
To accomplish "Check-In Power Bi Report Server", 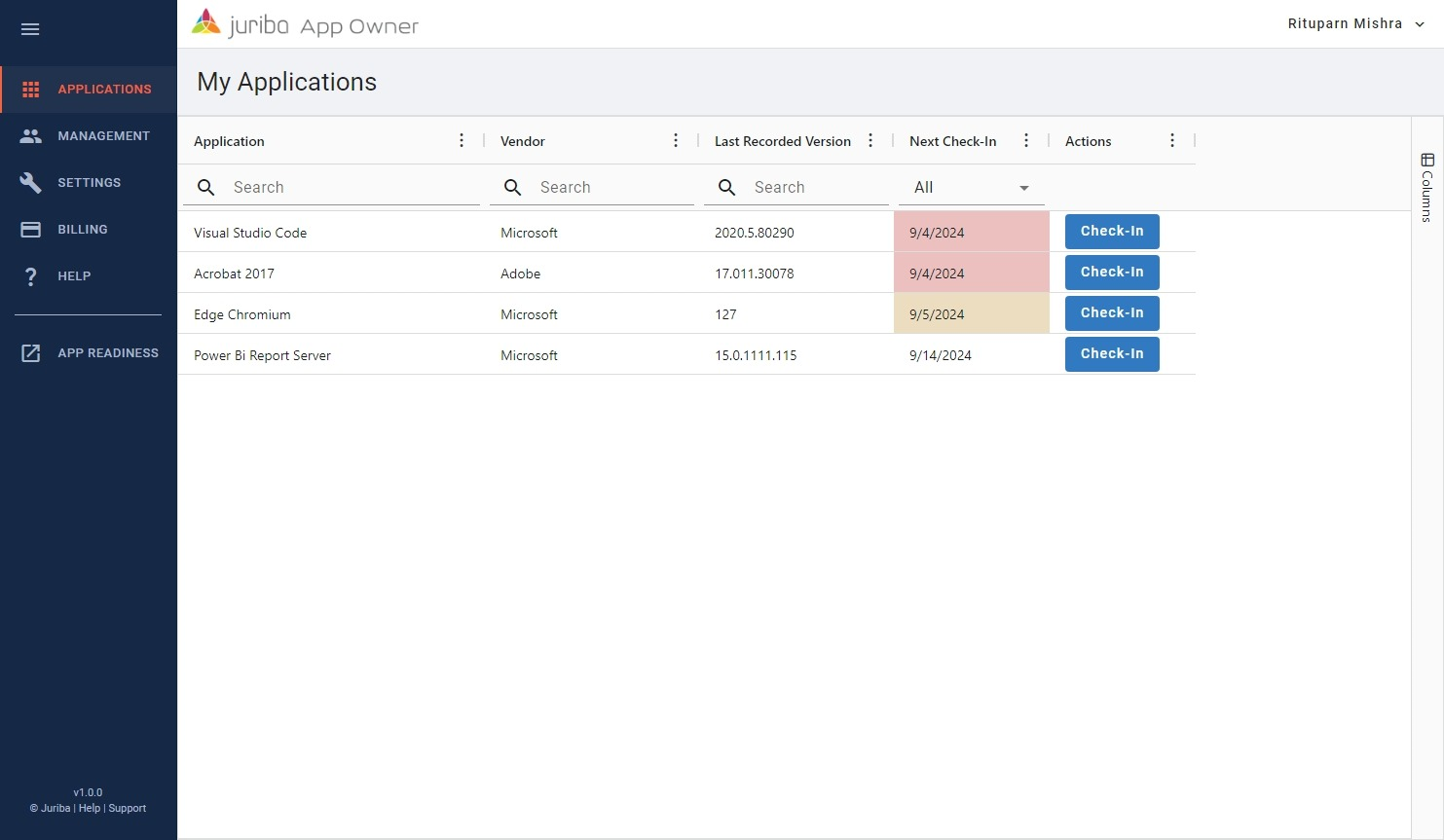I will pyautogui.click(x=1112, y=354).
